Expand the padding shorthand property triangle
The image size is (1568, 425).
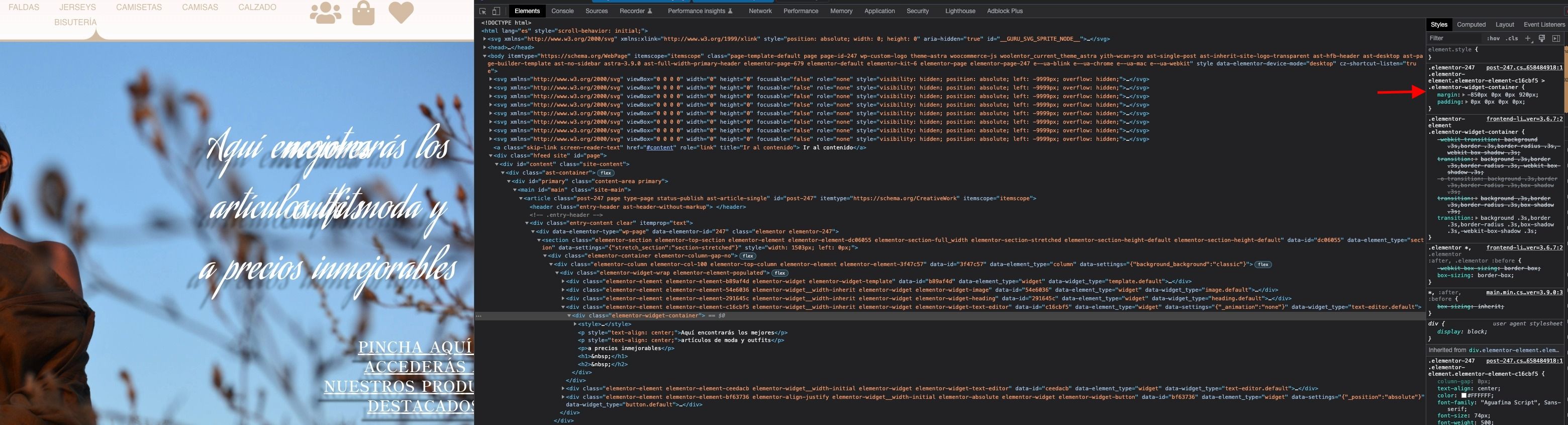[x=1466, y=102]
